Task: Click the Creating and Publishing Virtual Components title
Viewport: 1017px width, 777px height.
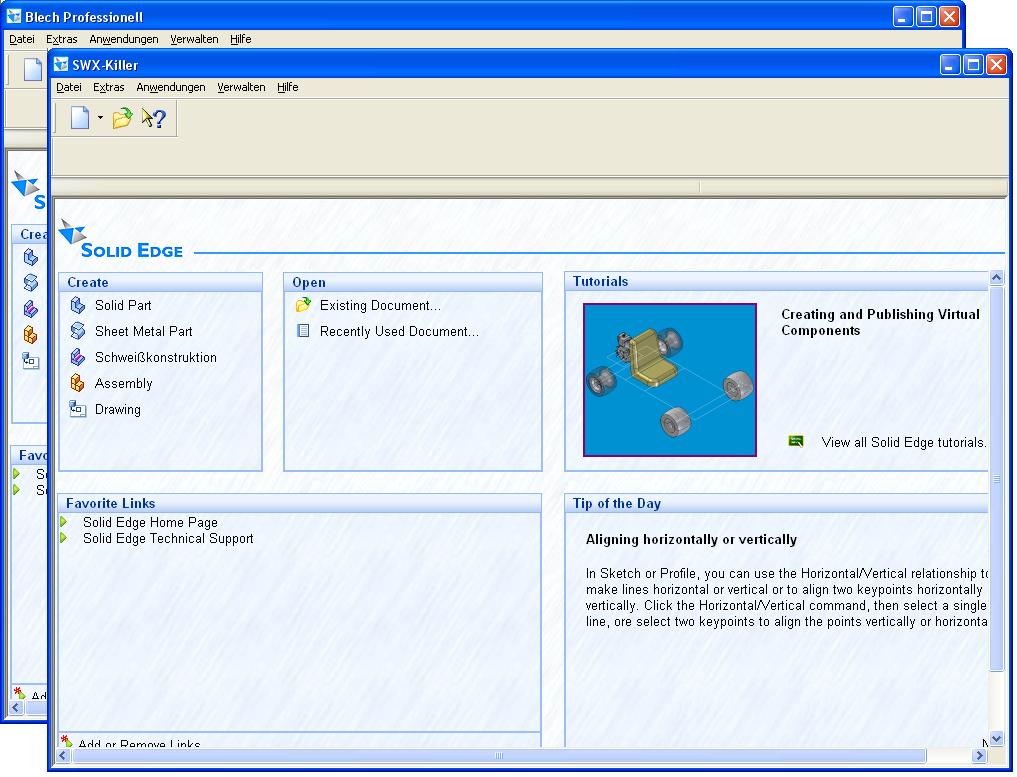Action: 880,322
